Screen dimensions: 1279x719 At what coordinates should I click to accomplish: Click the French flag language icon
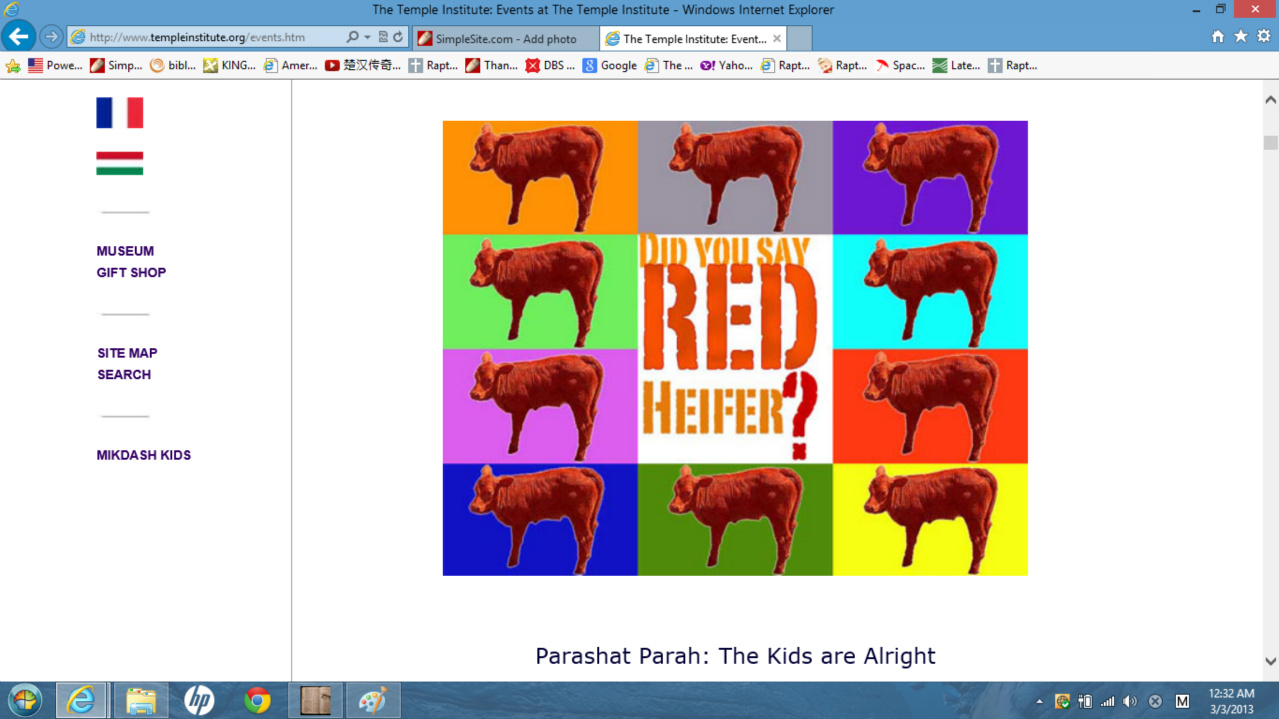120,113
